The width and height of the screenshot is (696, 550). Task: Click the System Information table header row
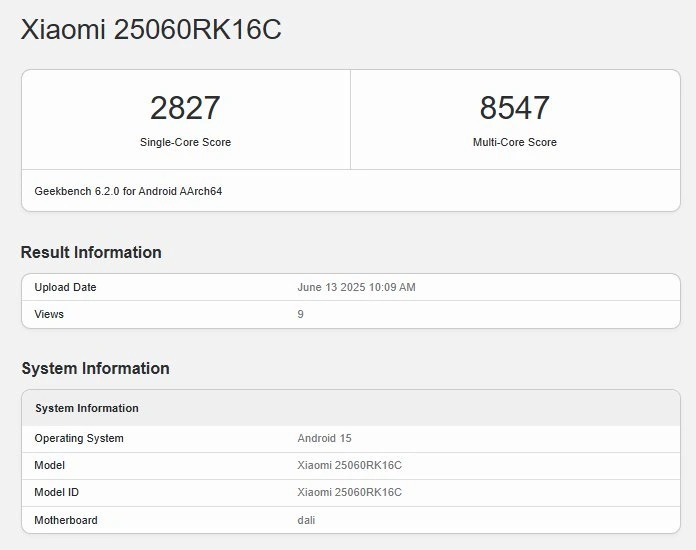[x=351, y=408]
